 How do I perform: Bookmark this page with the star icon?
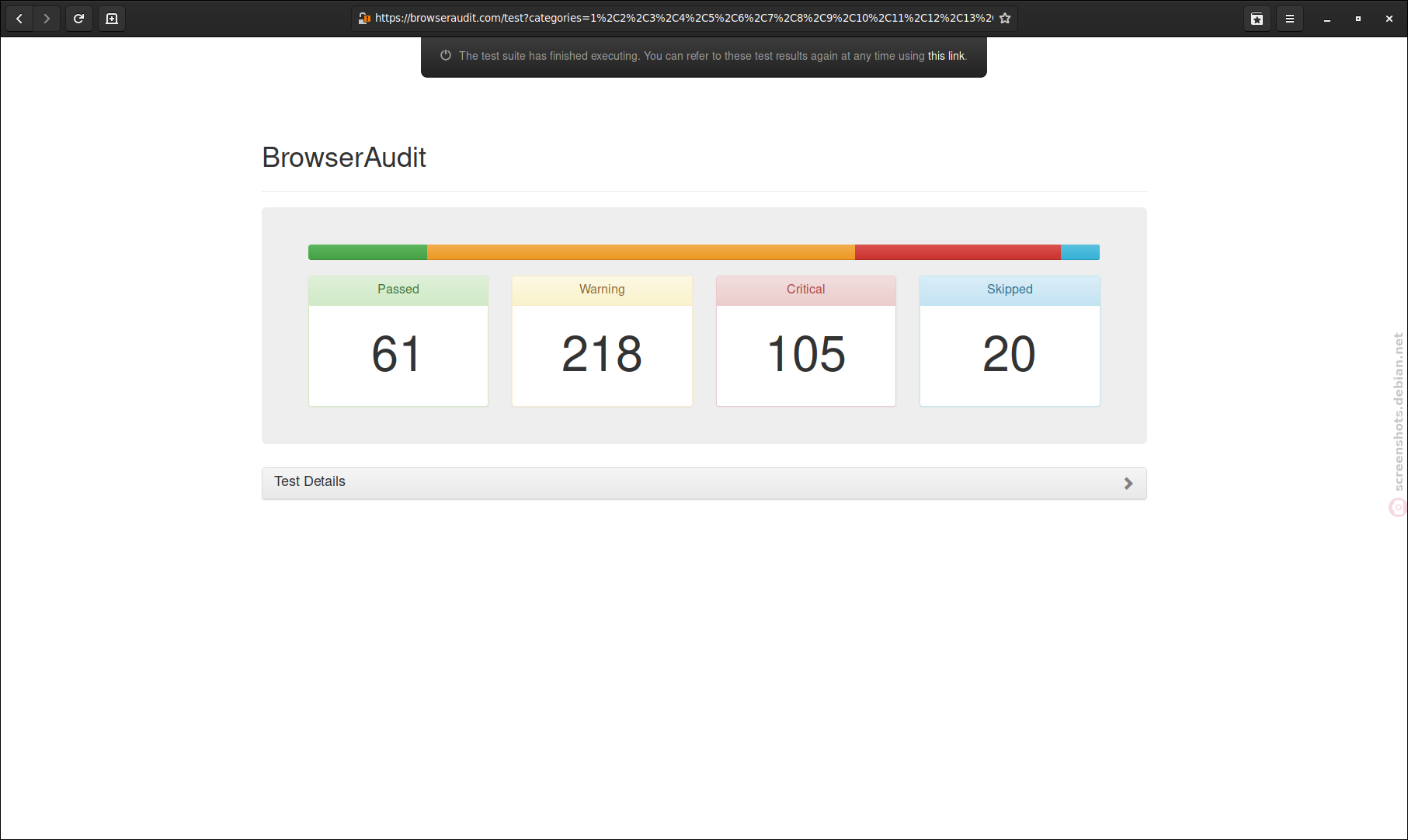point(1005,19)
